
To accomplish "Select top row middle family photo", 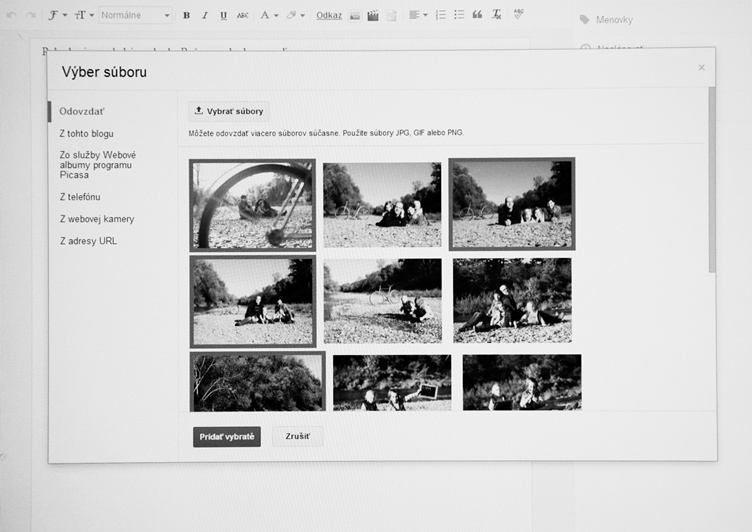I will coord(382,205).
